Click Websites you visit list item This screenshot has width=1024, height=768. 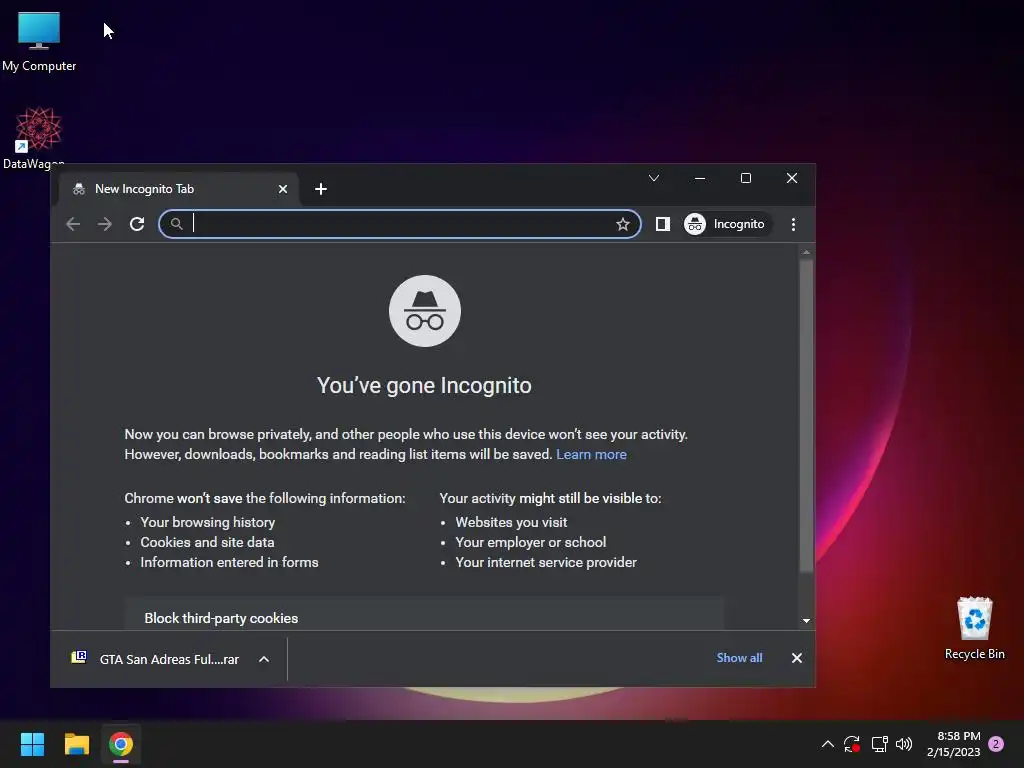point(511,522)
